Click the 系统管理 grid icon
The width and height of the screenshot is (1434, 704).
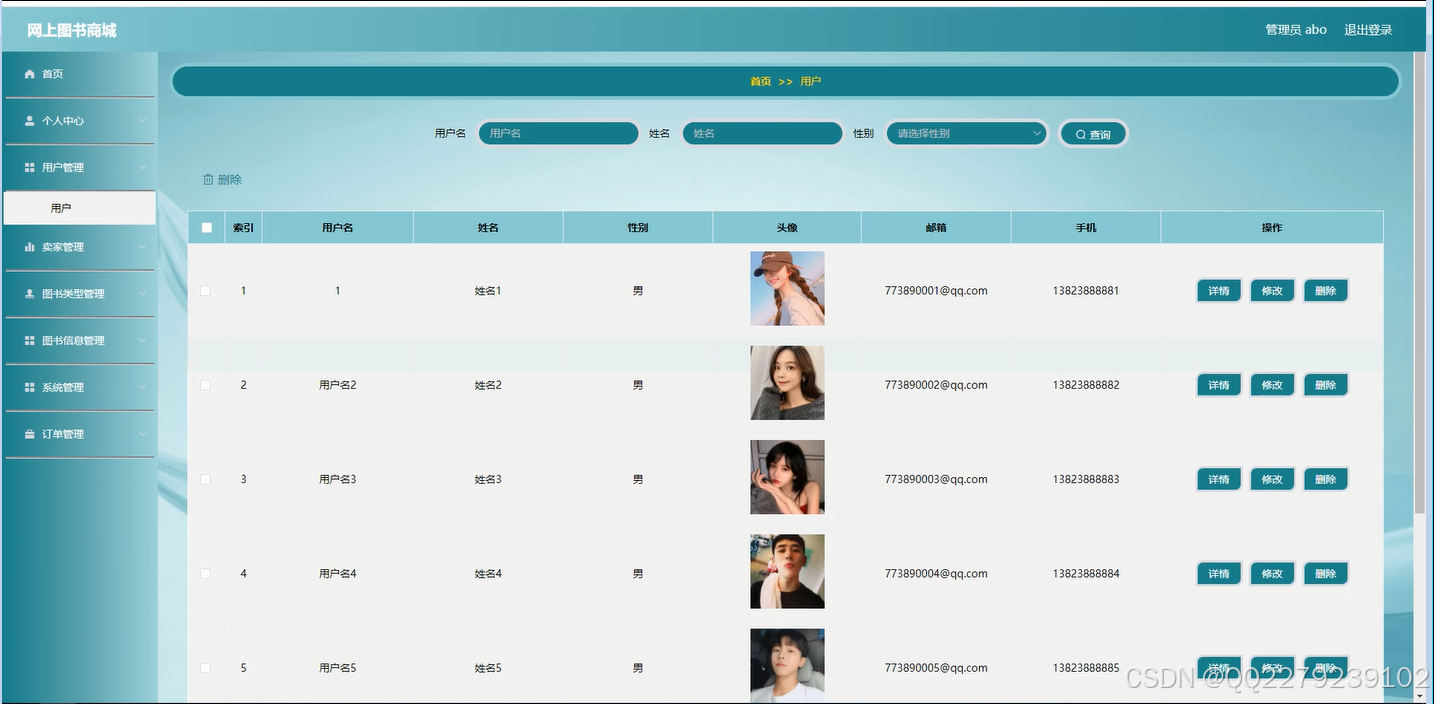[x=29, y=387]
